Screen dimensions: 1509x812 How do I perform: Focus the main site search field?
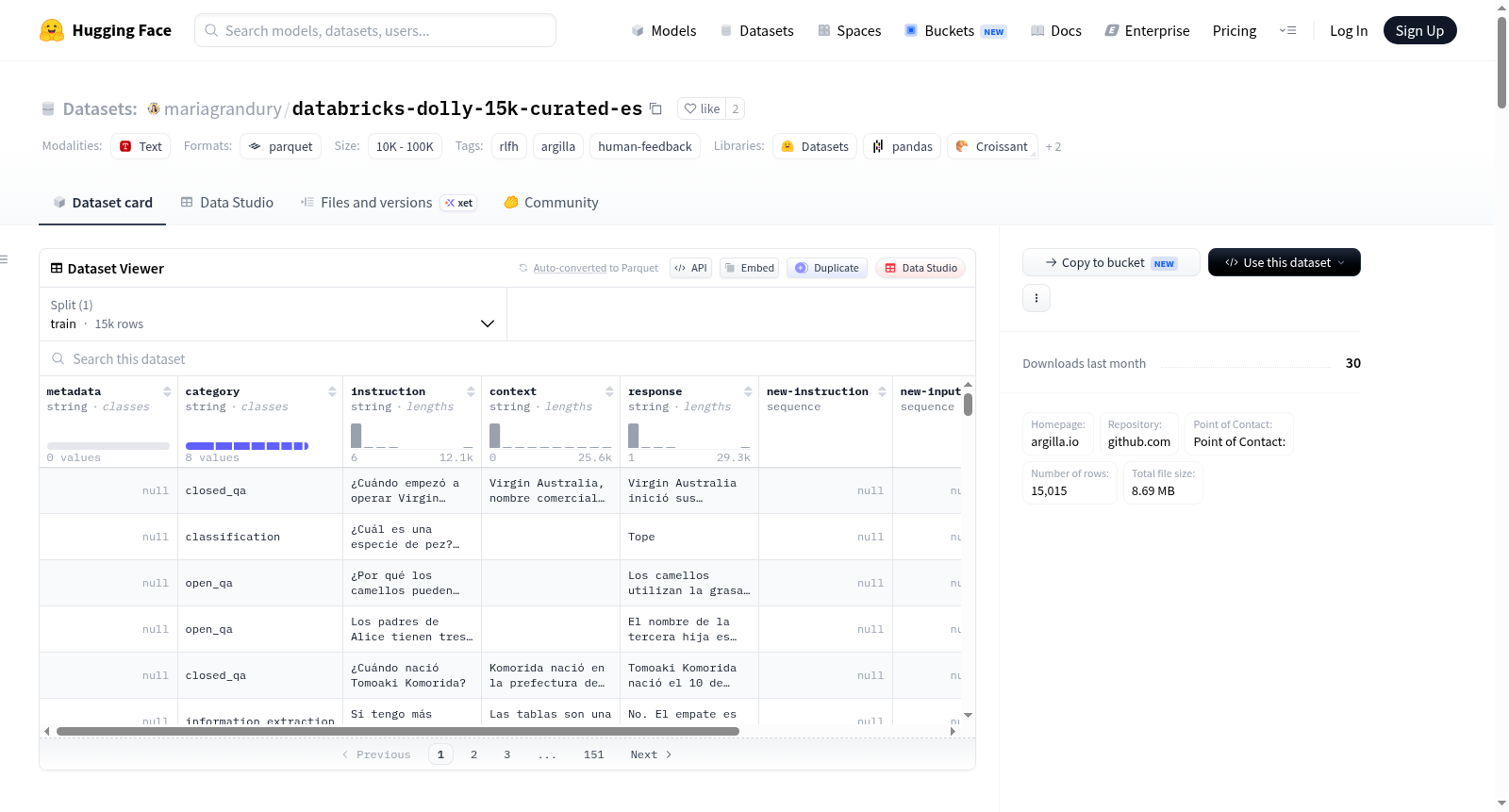[375, 30]
